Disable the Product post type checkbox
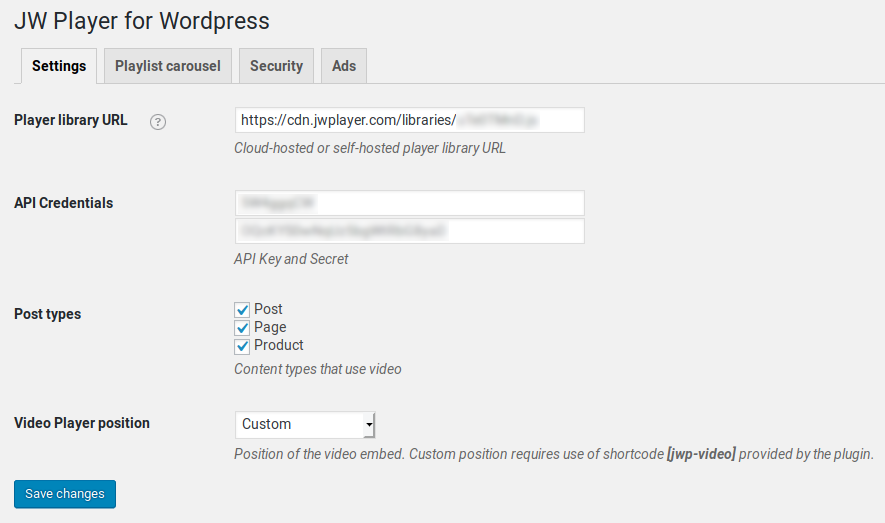Viewport: 885px width, 523px height. point(242,346)
